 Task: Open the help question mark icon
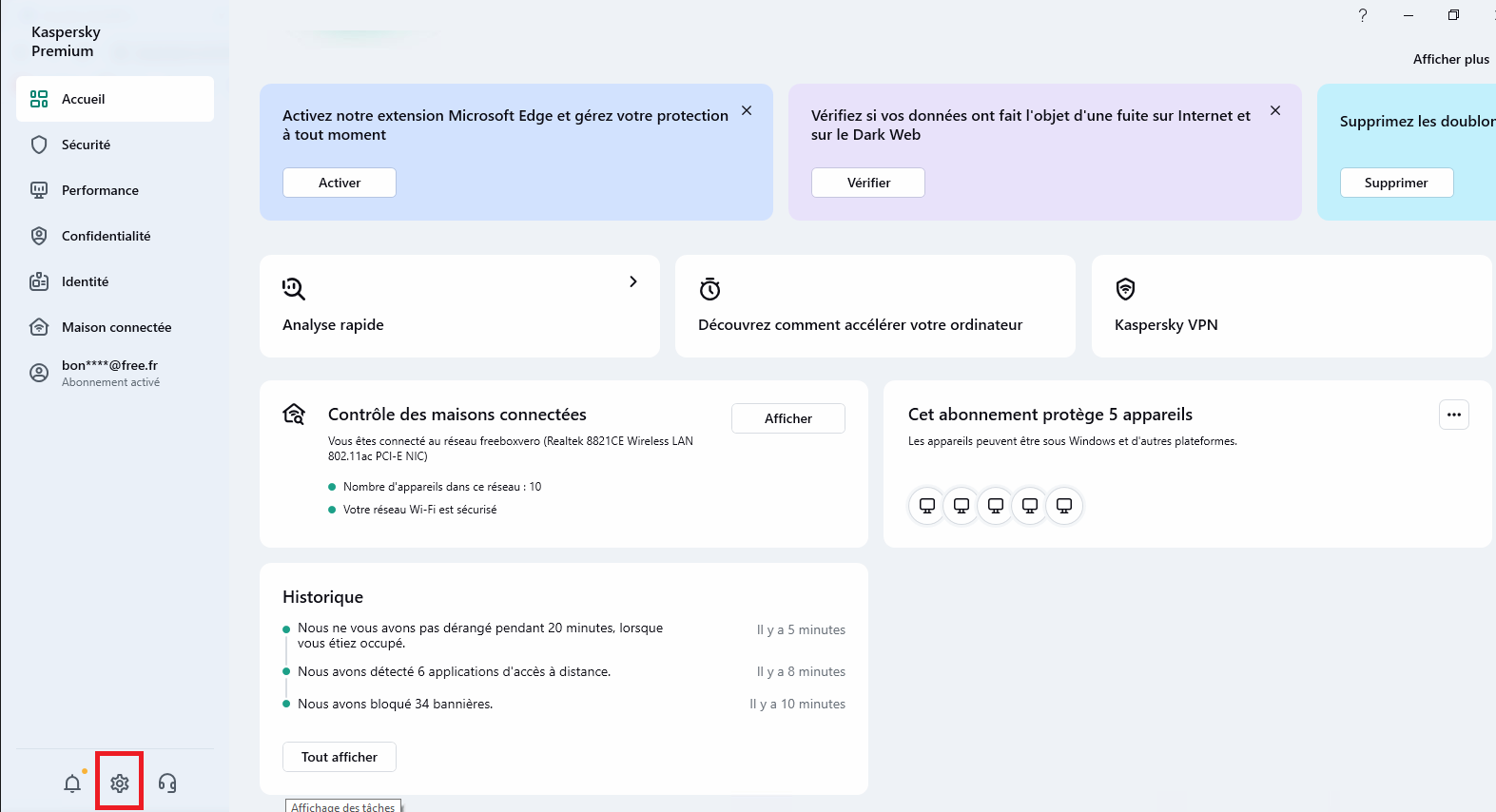(x=1363, y=15)
